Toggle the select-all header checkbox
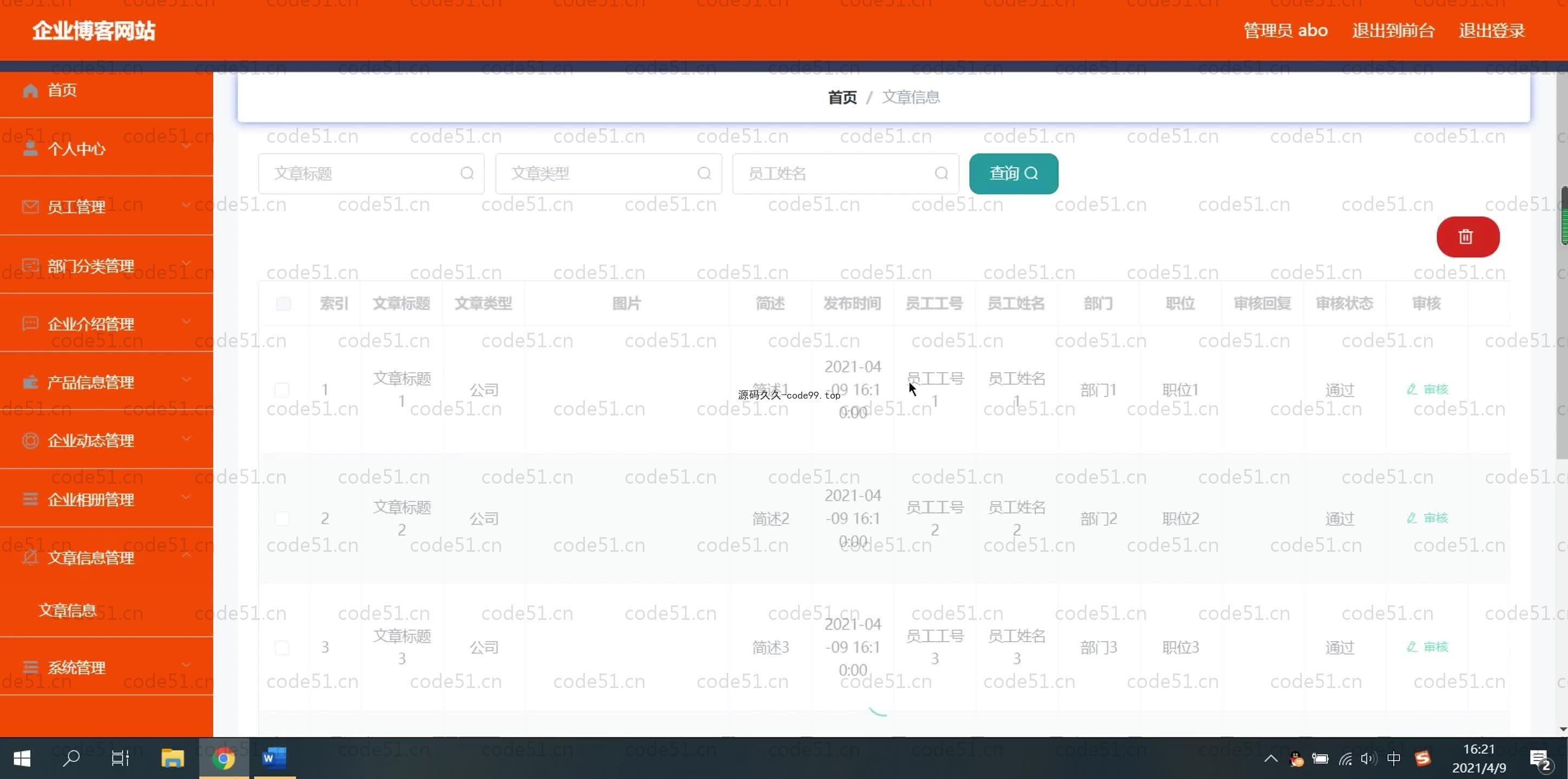Viewport: 1568px width, 779px height. pyautogui.click(x=283, y=303)
